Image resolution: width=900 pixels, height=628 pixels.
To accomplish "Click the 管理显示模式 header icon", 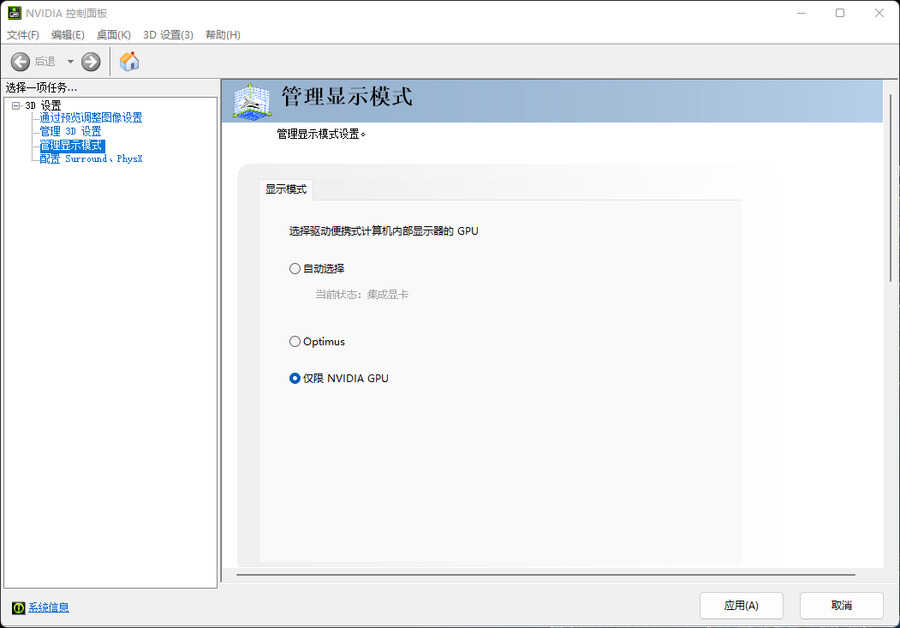I will (252, 100).
